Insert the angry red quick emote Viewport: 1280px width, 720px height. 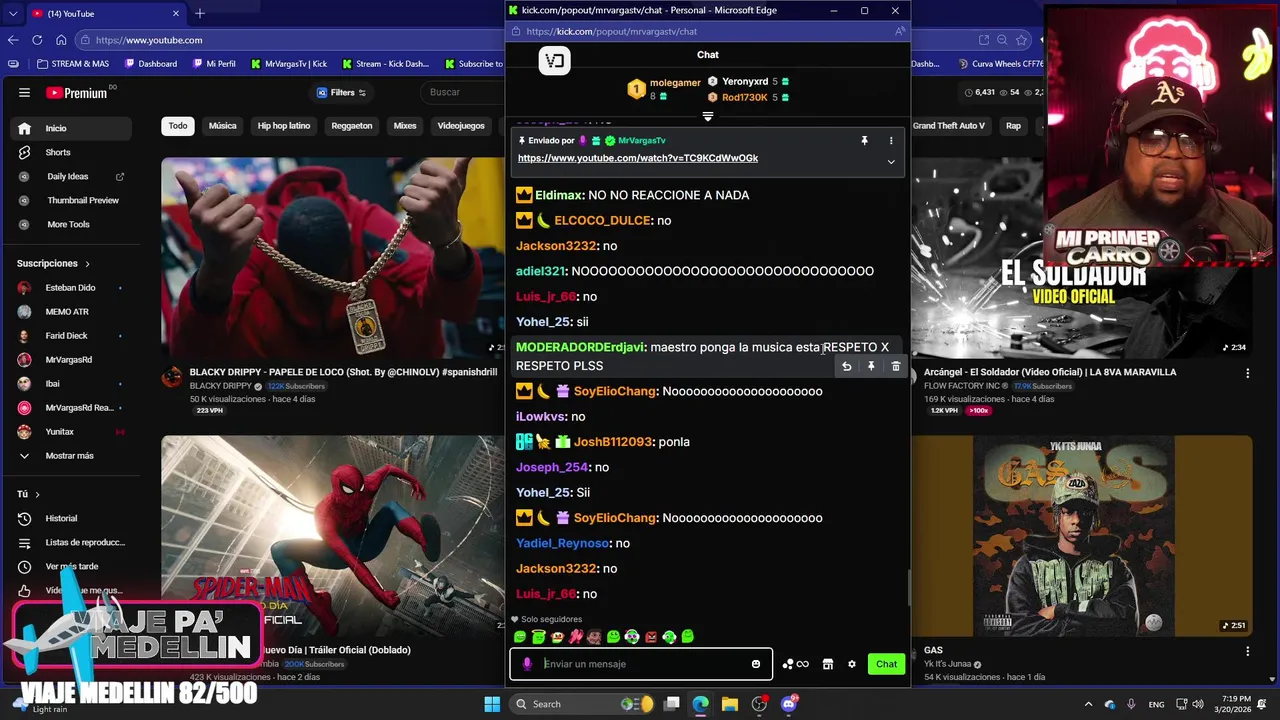[651, 637]
